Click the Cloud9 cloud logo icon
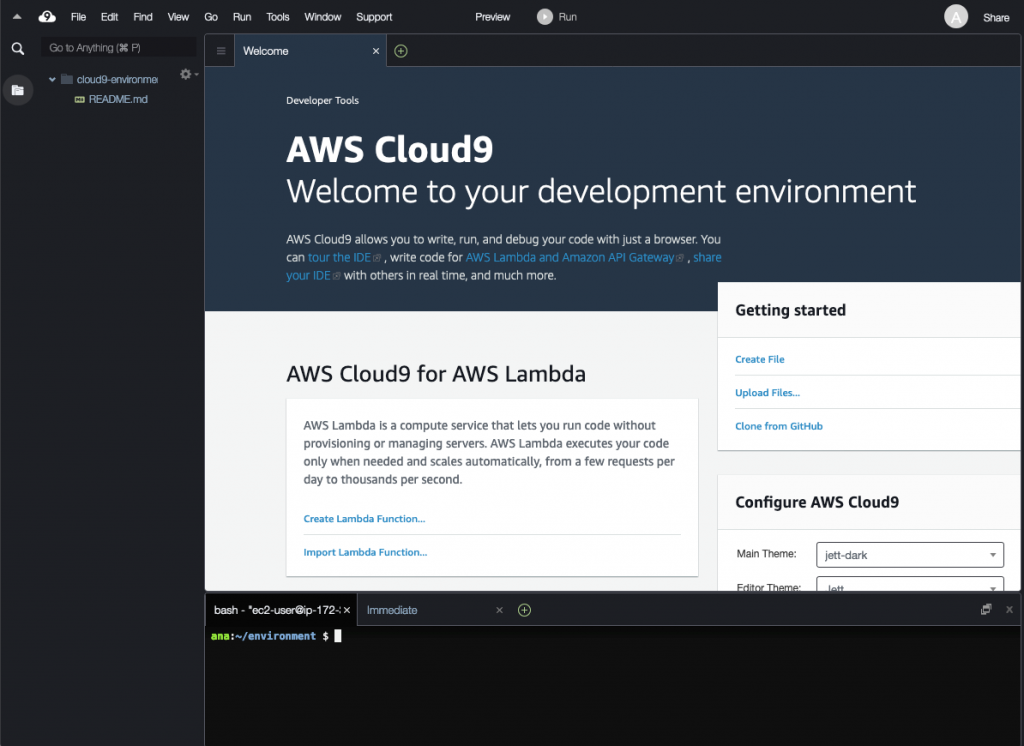 pos(47,17)
